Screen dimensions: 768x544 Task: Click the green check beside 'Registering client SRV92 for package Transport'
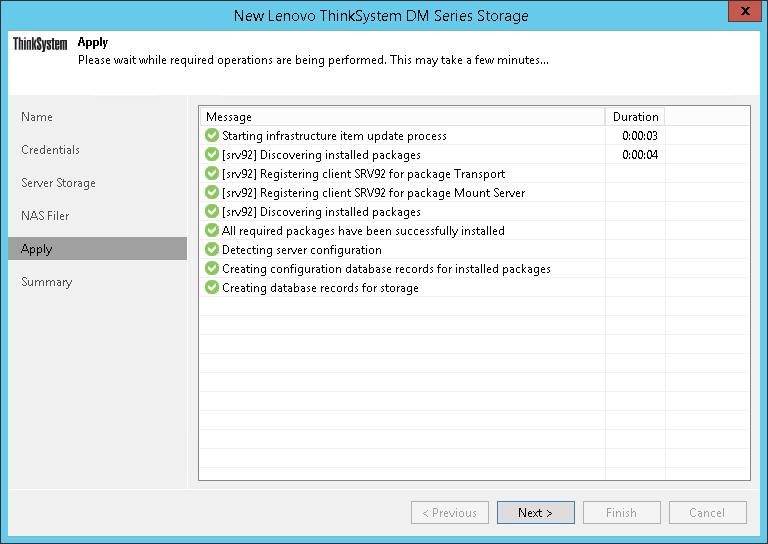click(212, 173)
